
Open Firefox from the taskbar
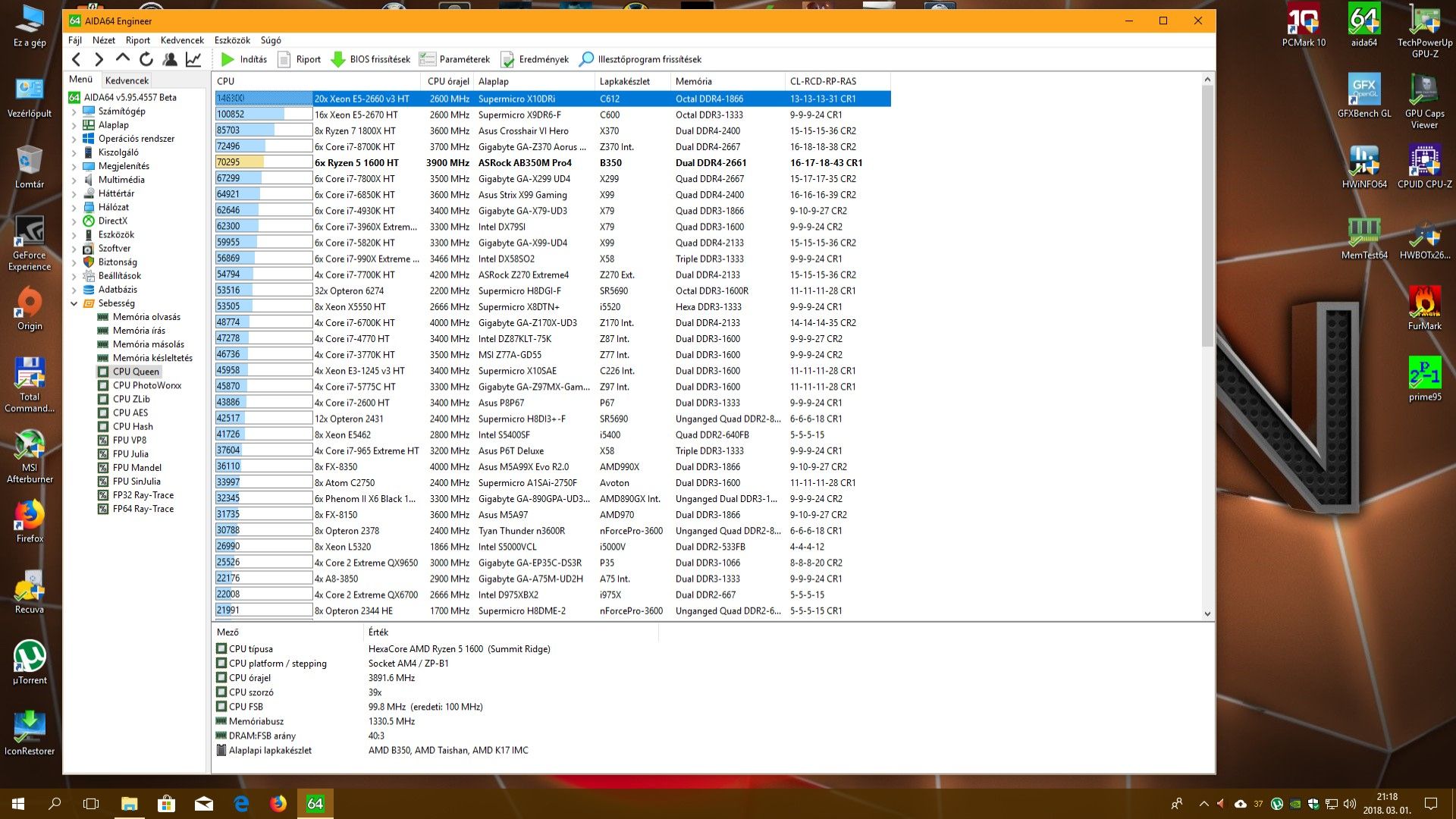click(x=278, y=804)
